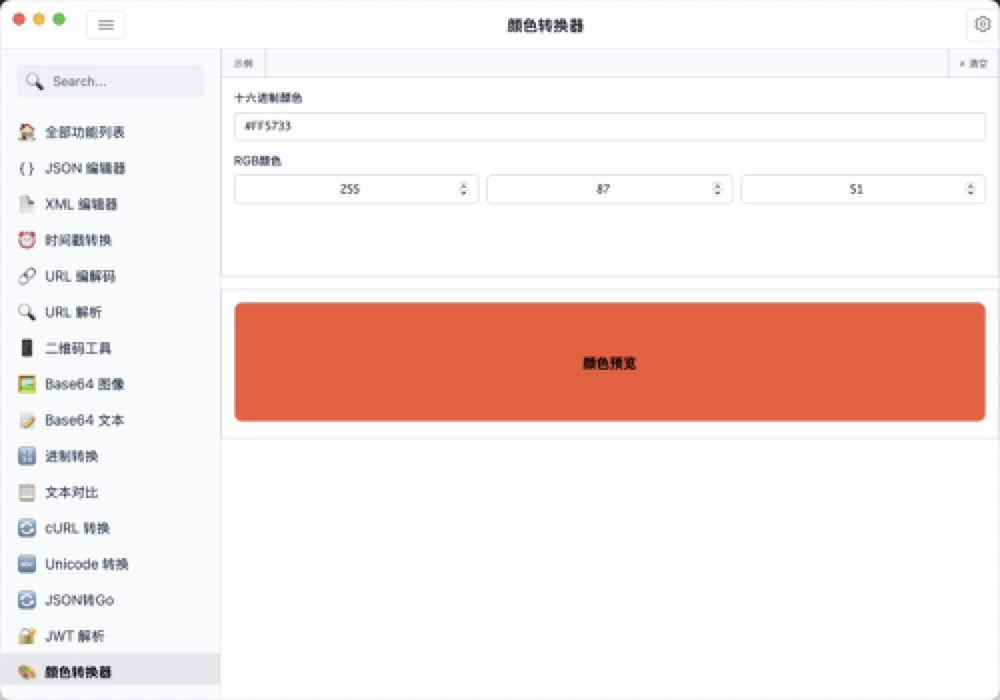Open the JSON 编辑器 tool

tap(85, 168)
